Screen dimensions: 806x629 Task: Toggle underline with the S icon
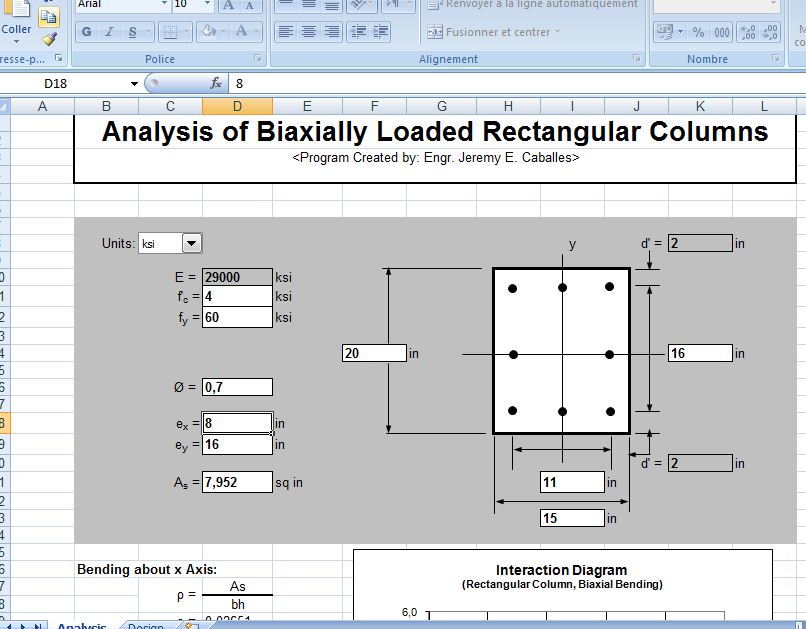[132, 32]
